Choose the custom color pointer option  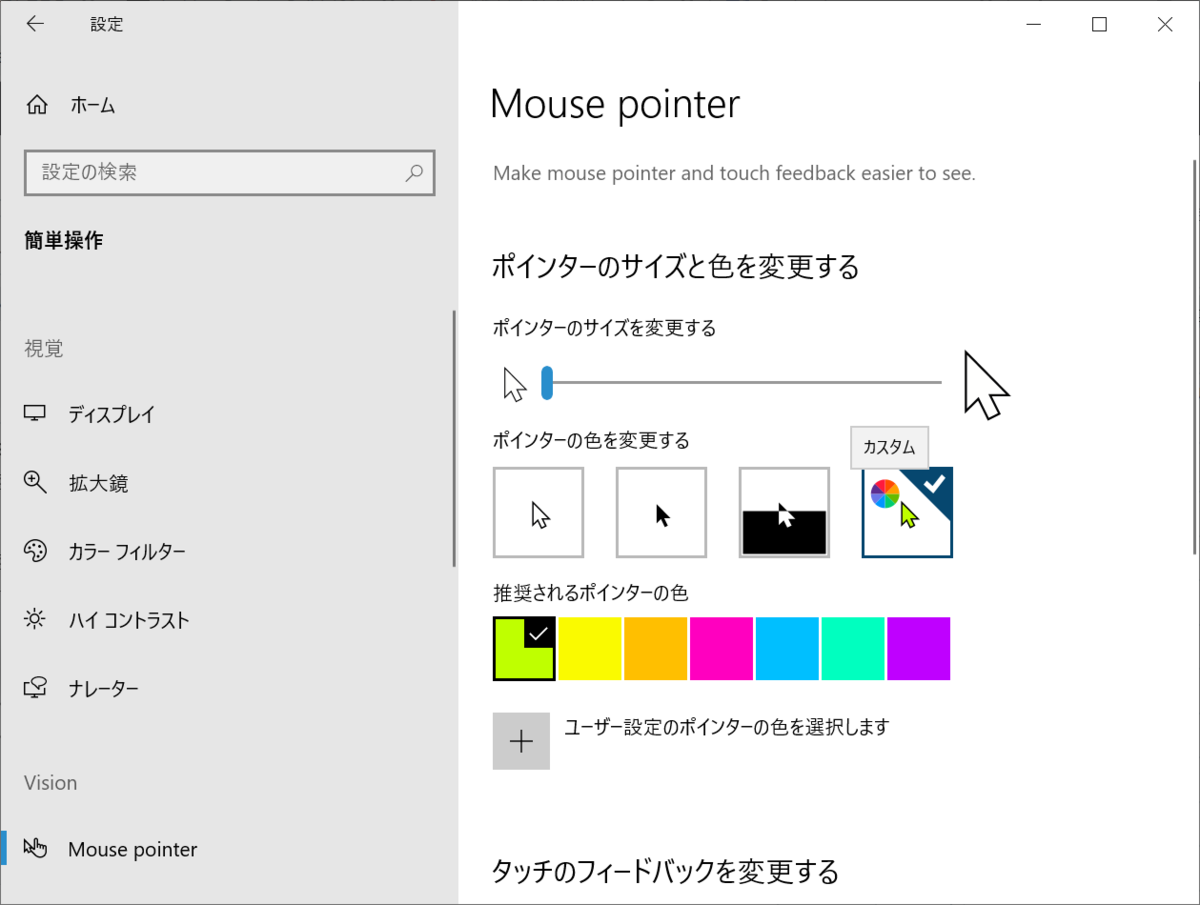(907, 512)
